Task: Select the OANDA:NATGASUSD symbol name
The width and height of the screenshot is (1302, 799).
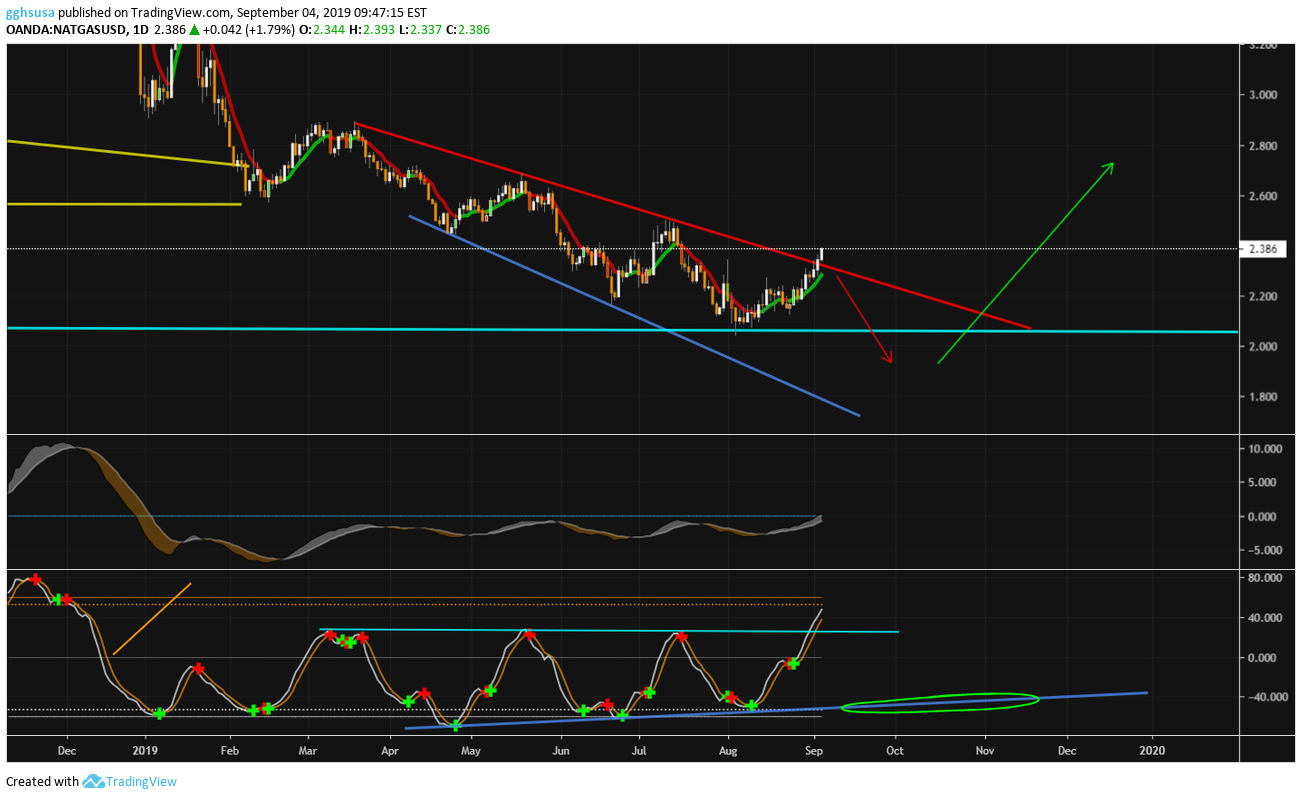Action: (x=67, y=30)
